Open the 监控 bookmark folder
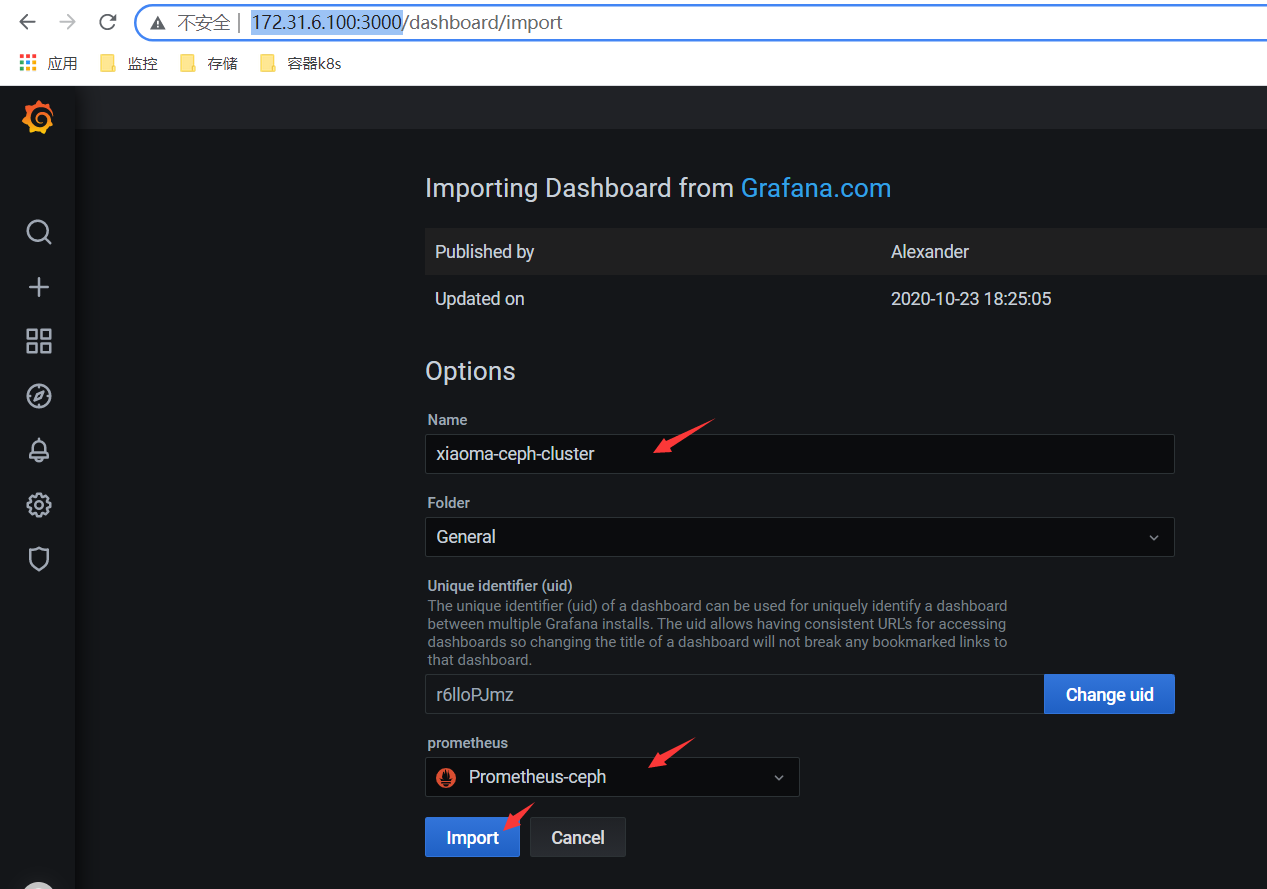The image size is (1267, 889). (x=129, y=63)
